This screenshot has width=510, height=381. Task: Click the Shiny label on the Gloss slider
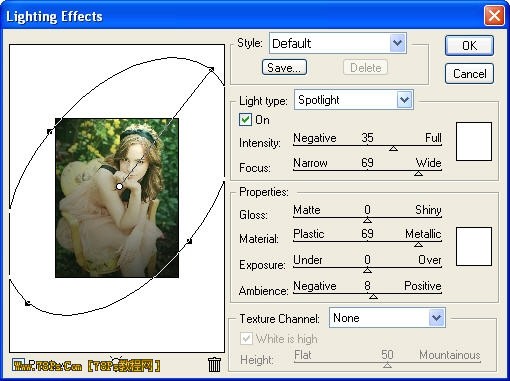[x=428, y=210]
